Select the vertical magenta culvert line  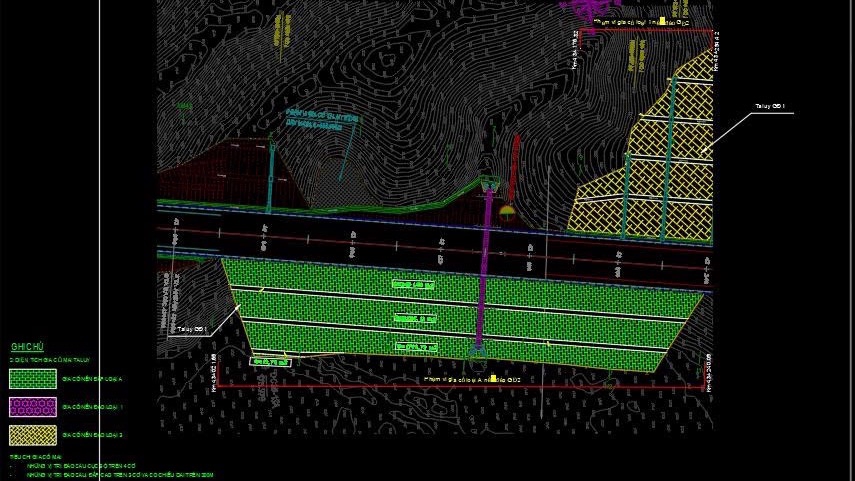pos(484,270)
